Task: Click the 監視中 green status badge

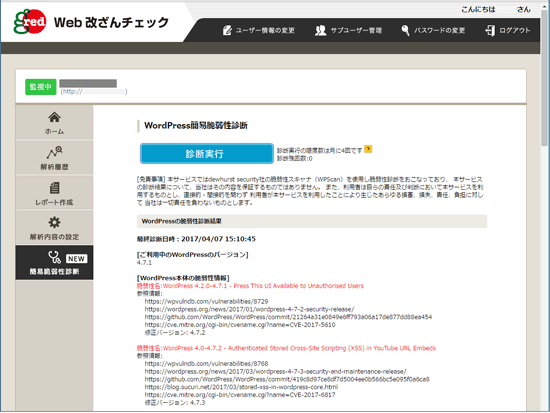Action: pos(41,87)
